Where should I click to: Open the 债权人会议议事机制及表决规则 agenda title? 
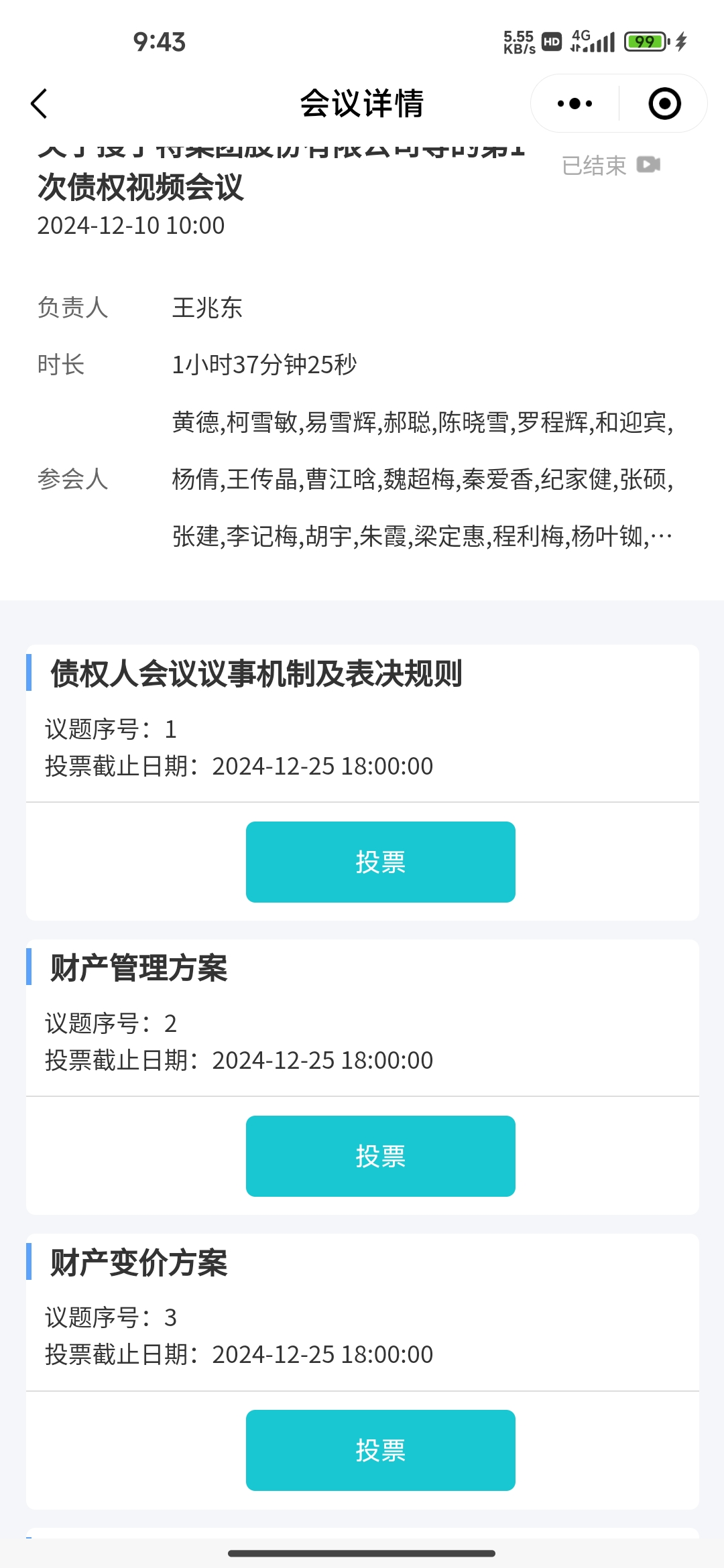[x=256, y=673]
